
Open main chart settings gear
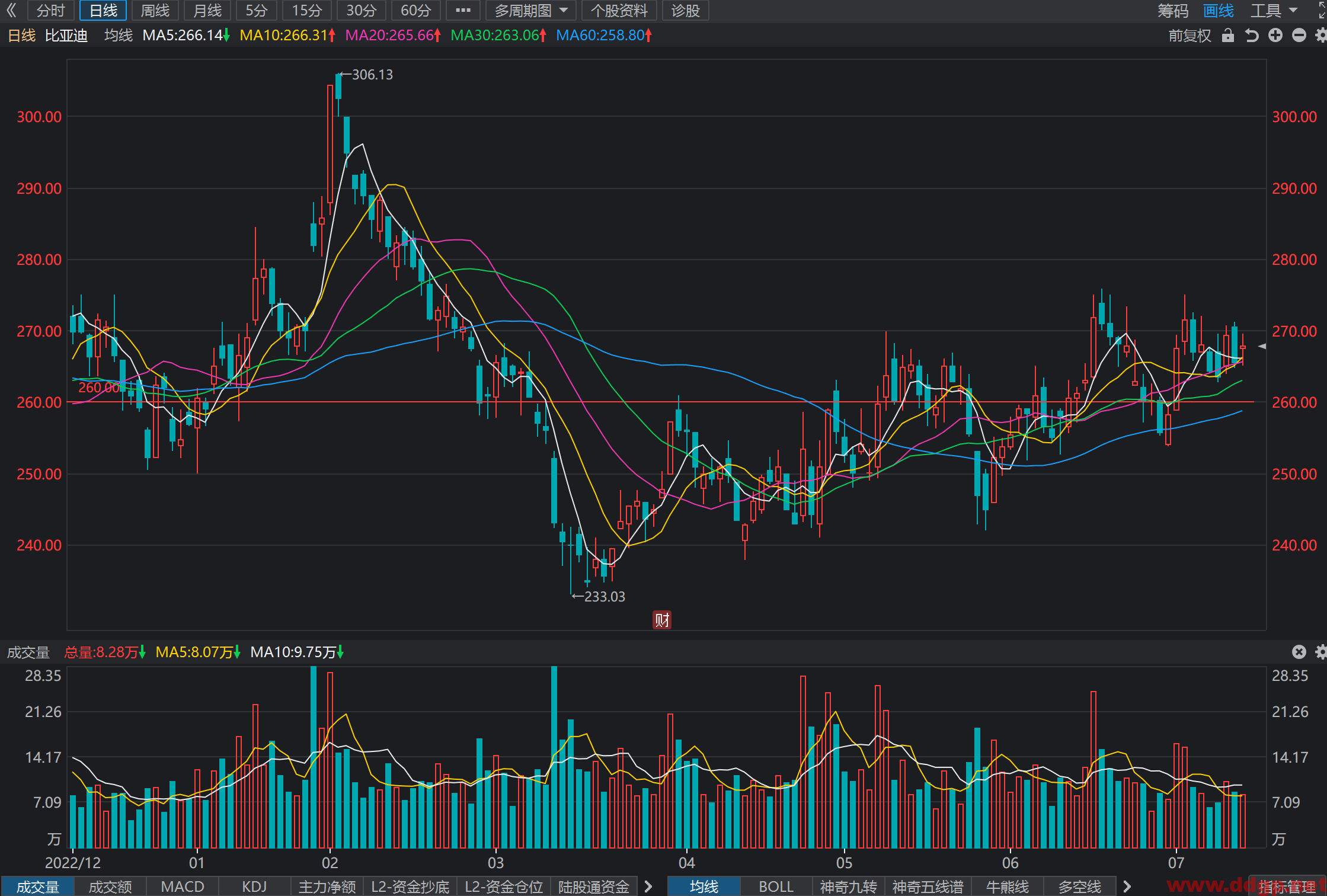[x=1321, y=36]
